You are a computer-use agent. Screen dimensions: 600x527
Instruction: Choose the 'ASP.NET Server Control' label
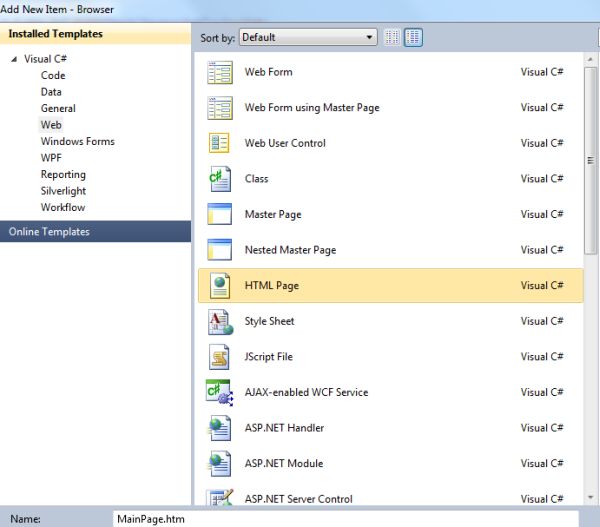tap(298, 499)
